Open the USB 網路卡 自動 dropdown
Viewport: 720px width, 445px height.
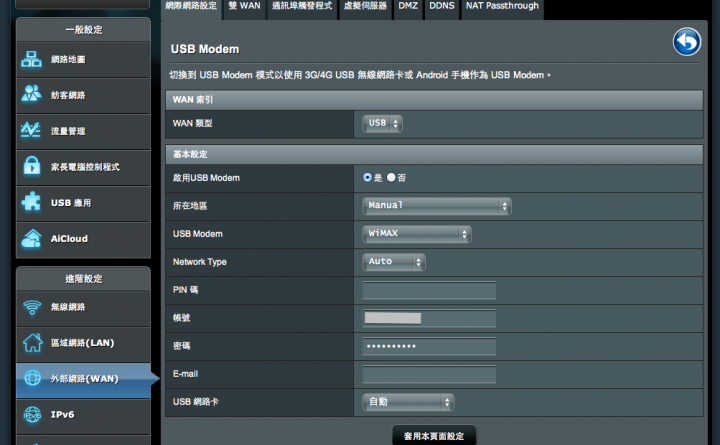tap(408, 402)
